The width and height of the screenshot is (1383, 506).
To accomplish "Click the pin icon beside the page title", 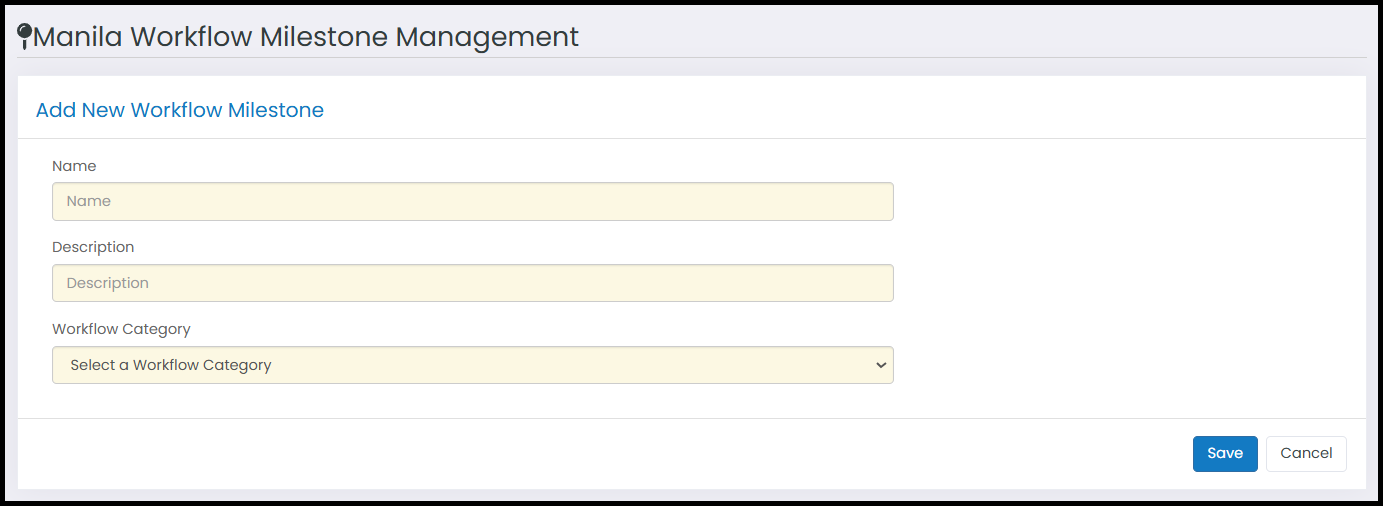I will (25, 37).
